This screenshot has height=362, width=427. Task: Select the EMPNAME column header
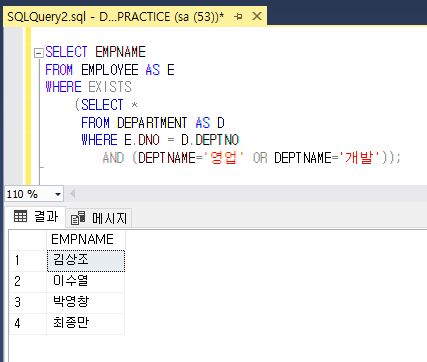(x=86, y=239)
